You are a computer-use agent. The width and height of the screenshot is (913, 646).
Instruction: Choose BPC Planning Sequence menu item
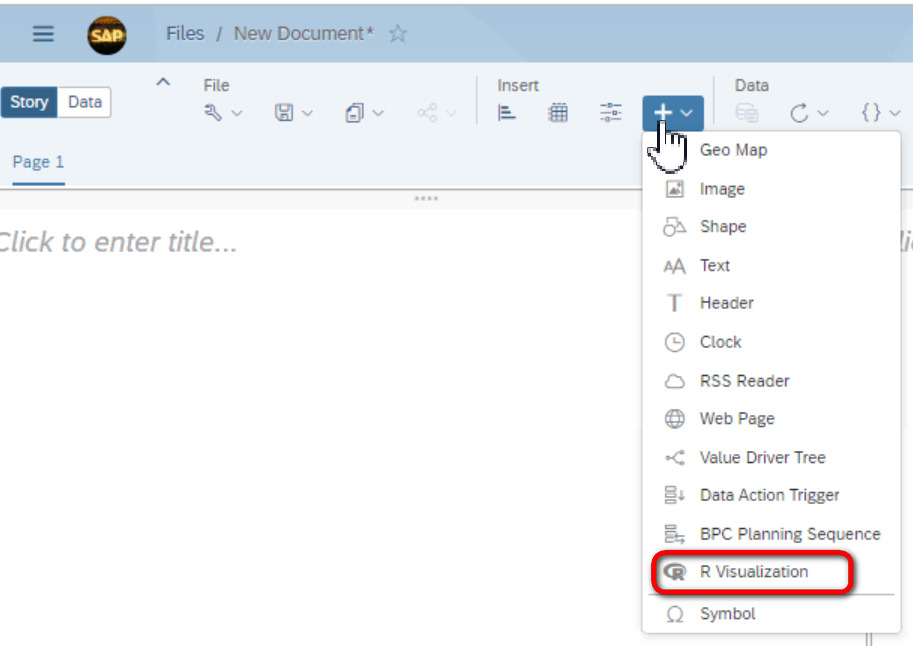772,534
